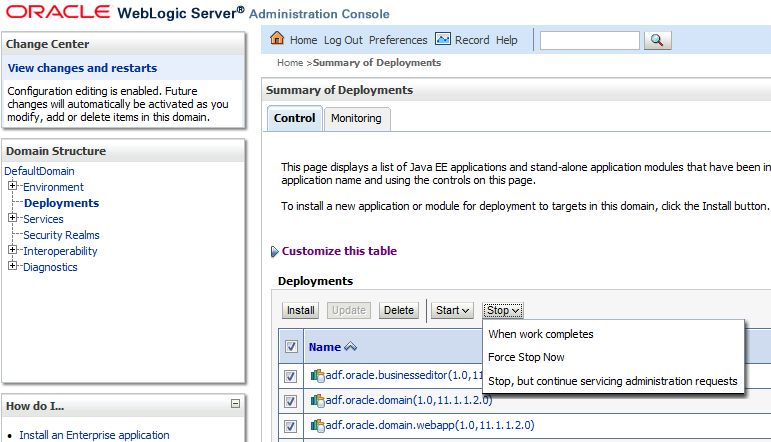This screenshot has width=771, height=442.
Task: Click the Home breadcrumb link
Action: point(290,63)
